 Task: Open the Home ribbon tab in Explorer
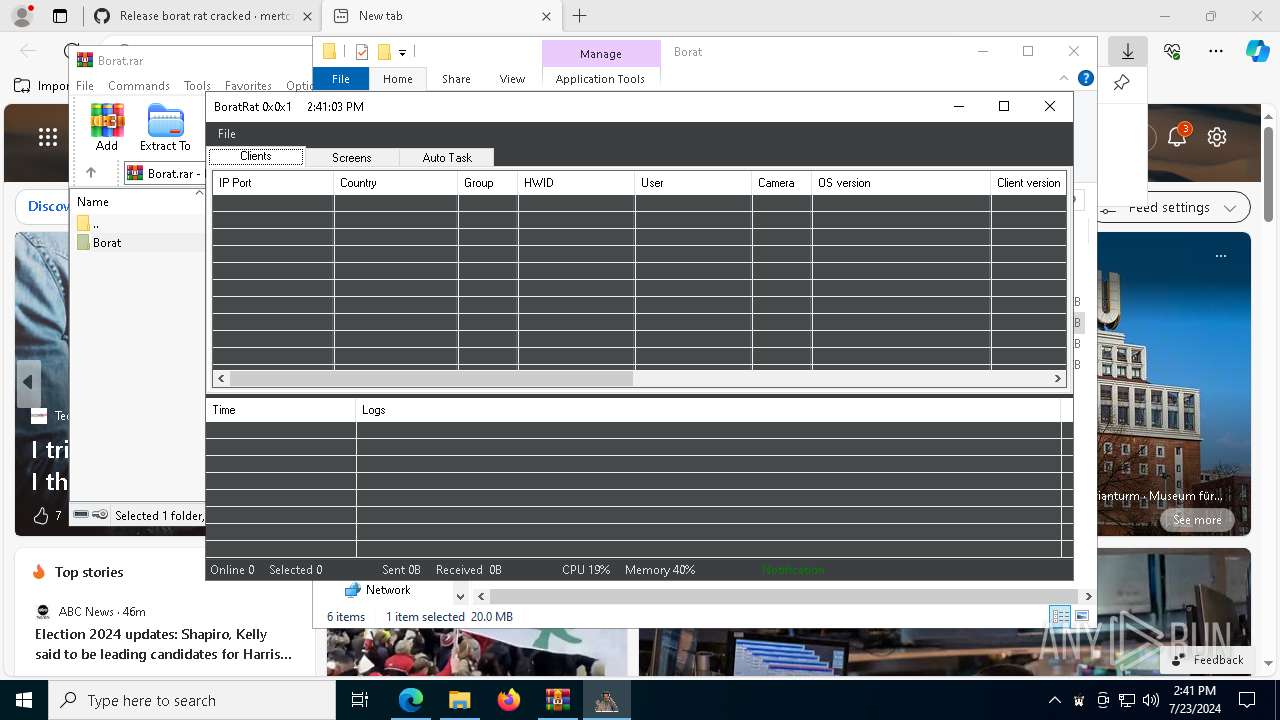(398, 79)
